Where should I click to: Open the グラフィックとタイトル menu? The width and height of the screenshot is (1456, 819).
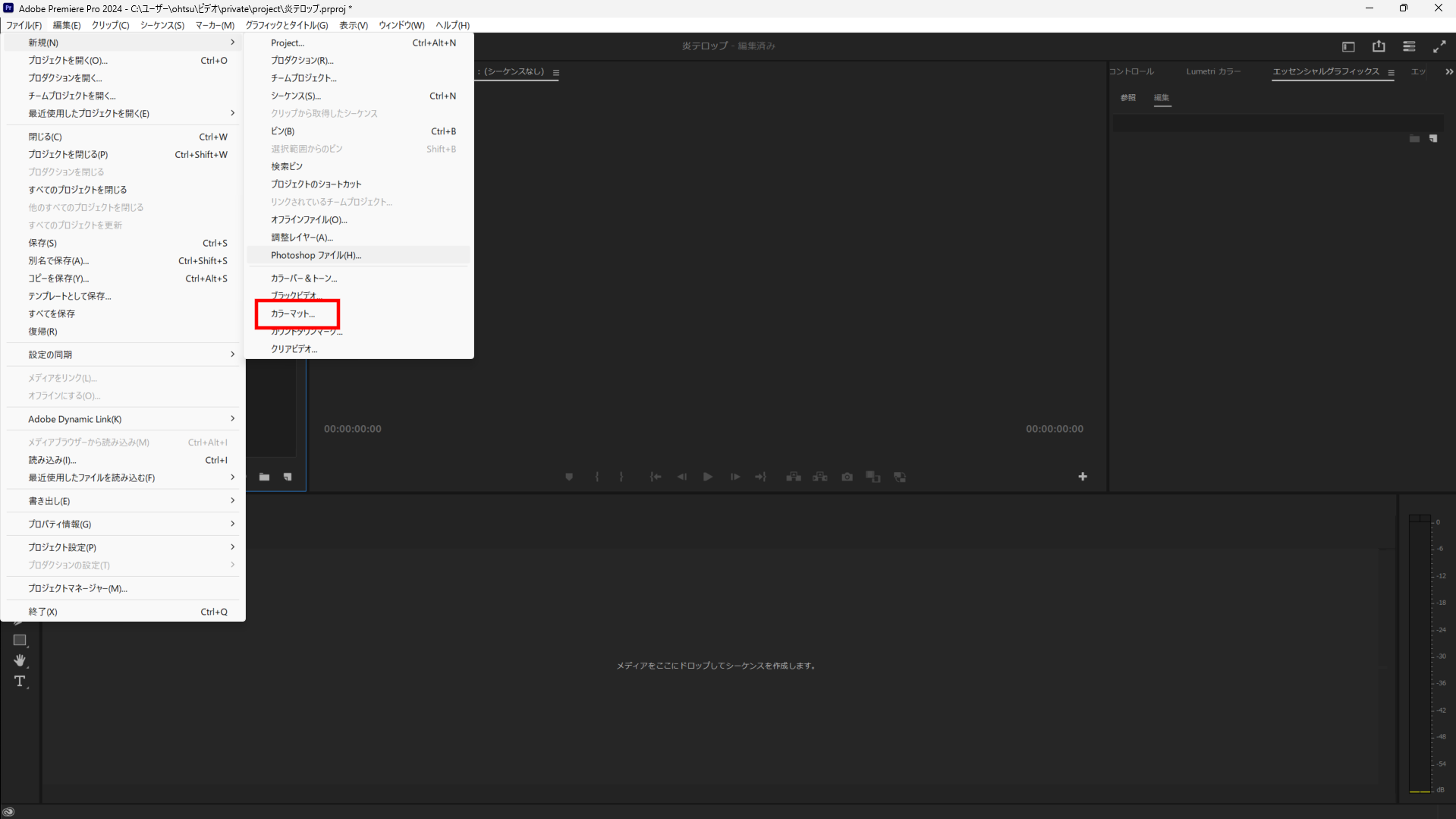click(x=287, y=25)
